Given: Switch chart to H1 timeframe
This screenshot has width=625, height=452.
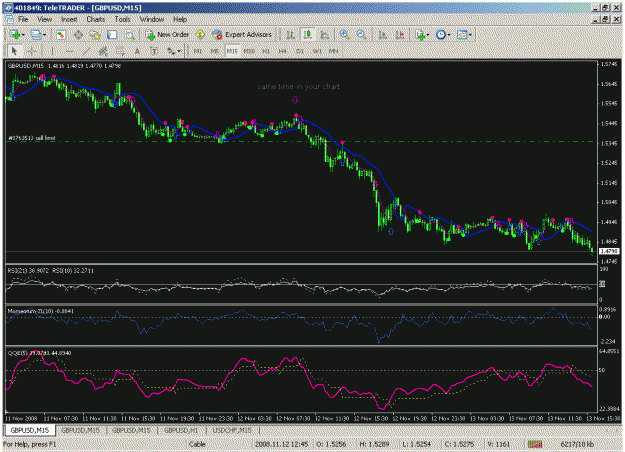Looking at the screenshot, I should click(x=266, y=51).
